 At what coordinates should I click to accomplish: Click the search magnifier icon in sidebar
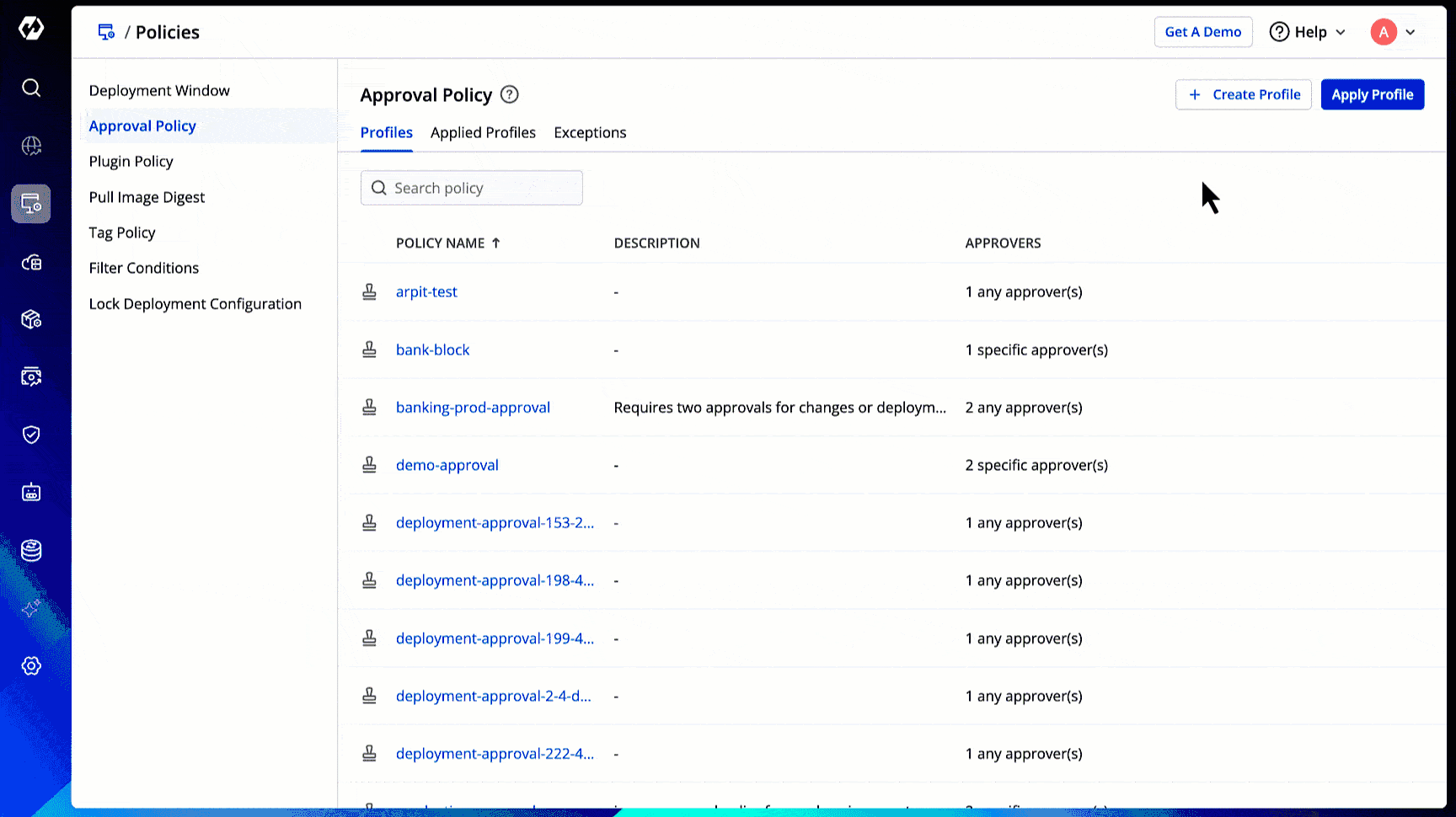(31, 88)
